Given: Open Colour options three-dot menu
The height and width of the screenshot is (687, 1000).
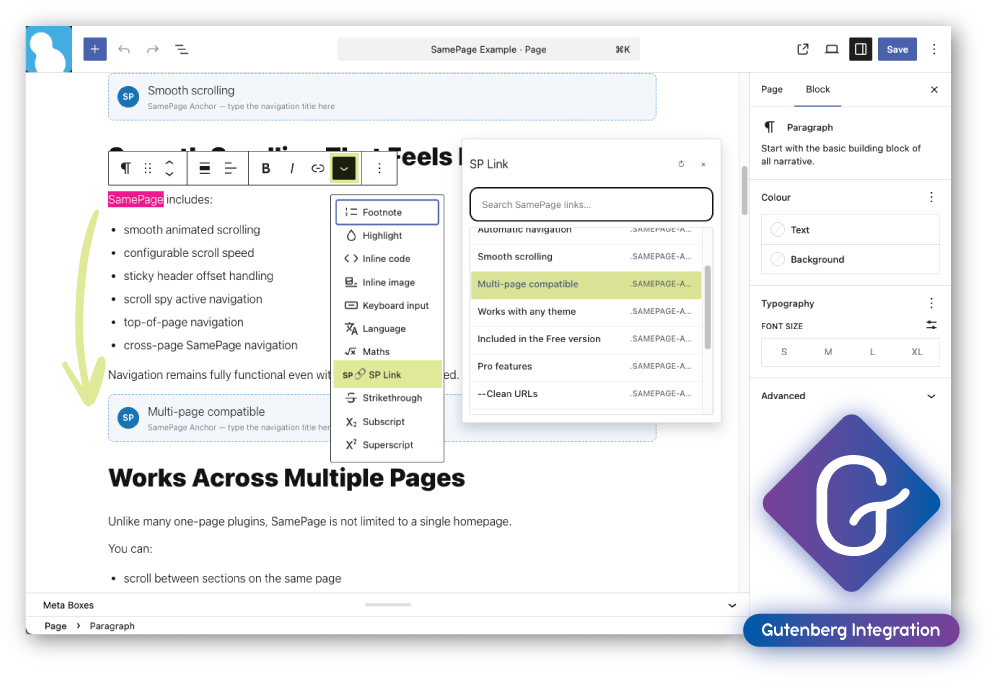Looking at the screenshot, I should pyautogui.click(x=931, y=197).
